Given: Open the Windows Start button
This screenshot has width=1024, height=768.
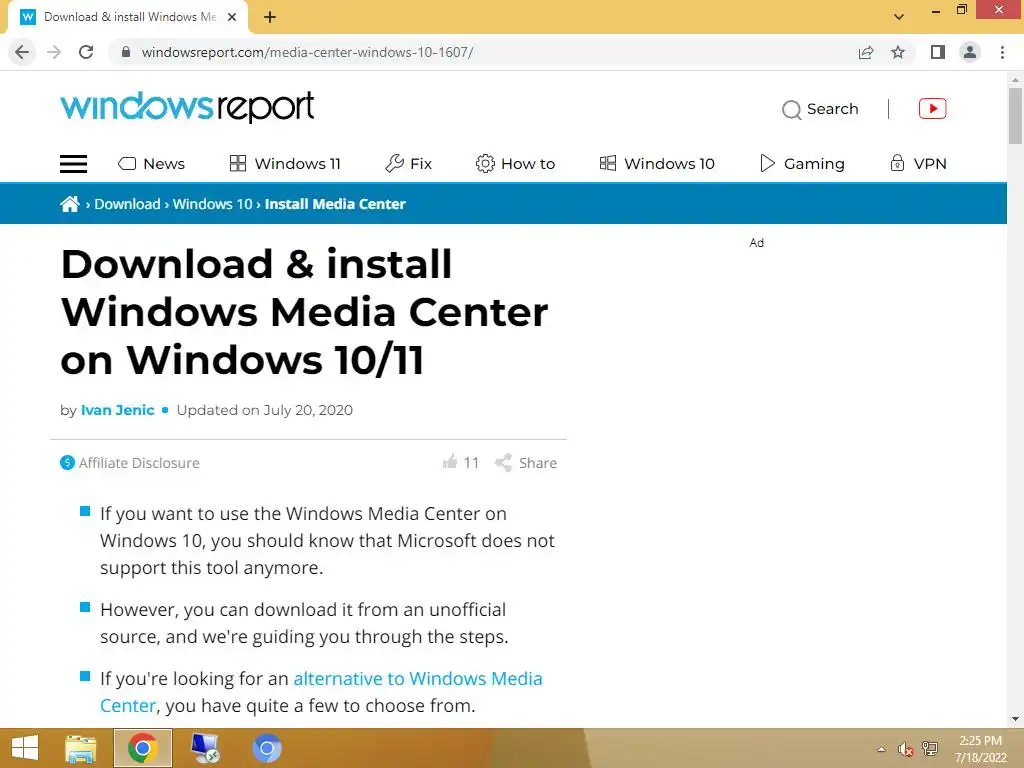Looking at the screenshot, I should [x=25, y=748].
